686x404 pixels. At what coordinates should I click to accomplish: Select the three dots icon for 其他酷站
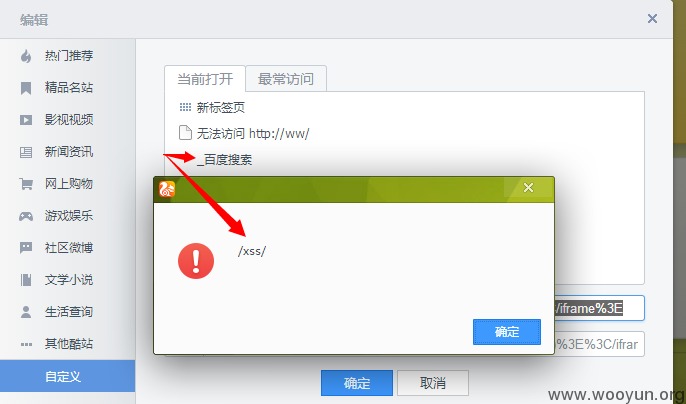click(x=26, y=344)
